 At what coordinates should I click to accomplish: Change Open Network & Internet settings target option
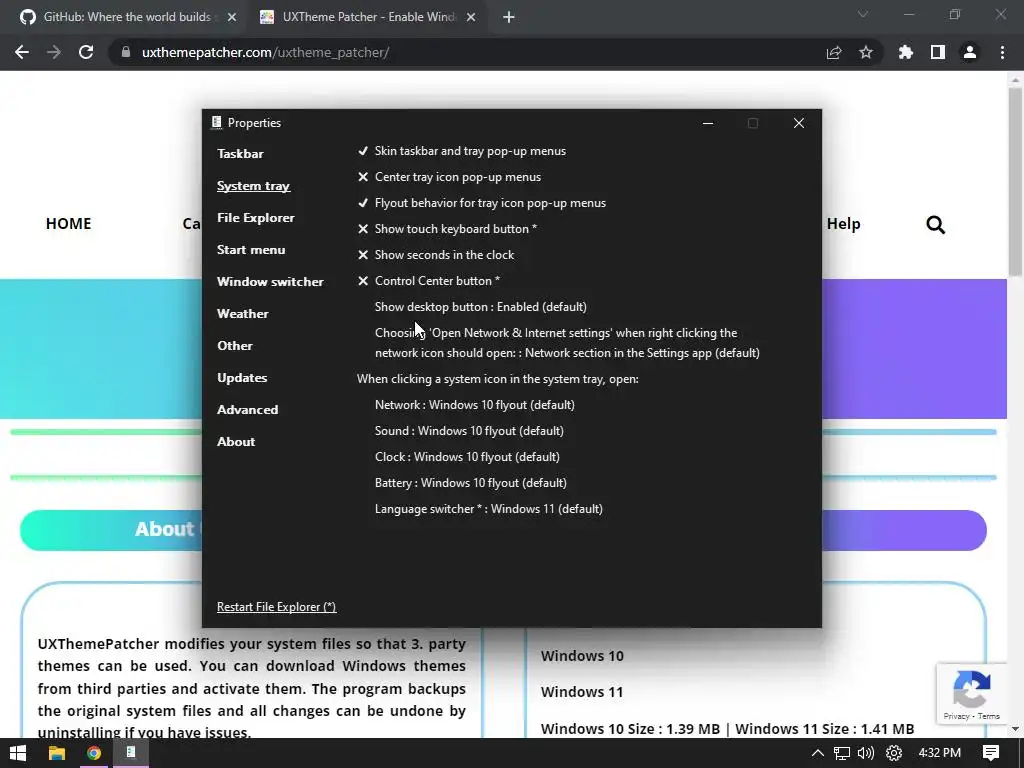(567, 343)
